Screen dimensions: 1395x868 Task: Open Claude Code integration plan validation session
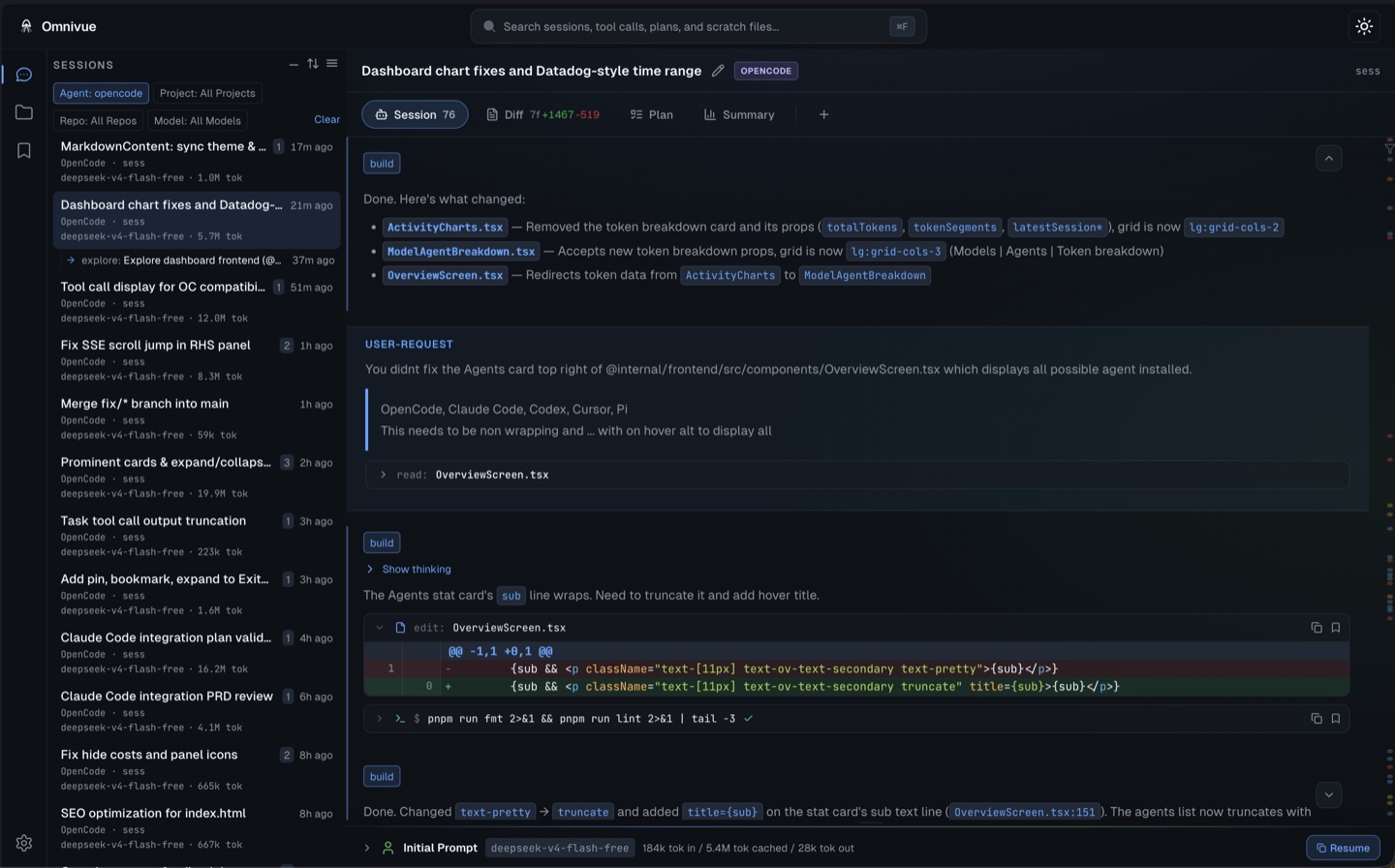pos(197,653)
